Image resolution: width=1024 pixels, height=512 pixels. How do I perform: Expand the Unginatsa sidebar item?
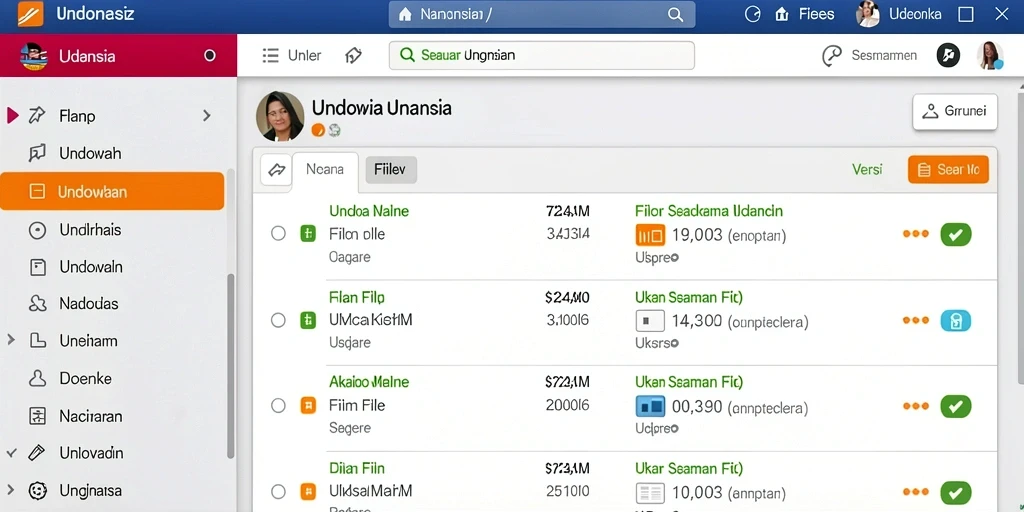tap(10, 490)
